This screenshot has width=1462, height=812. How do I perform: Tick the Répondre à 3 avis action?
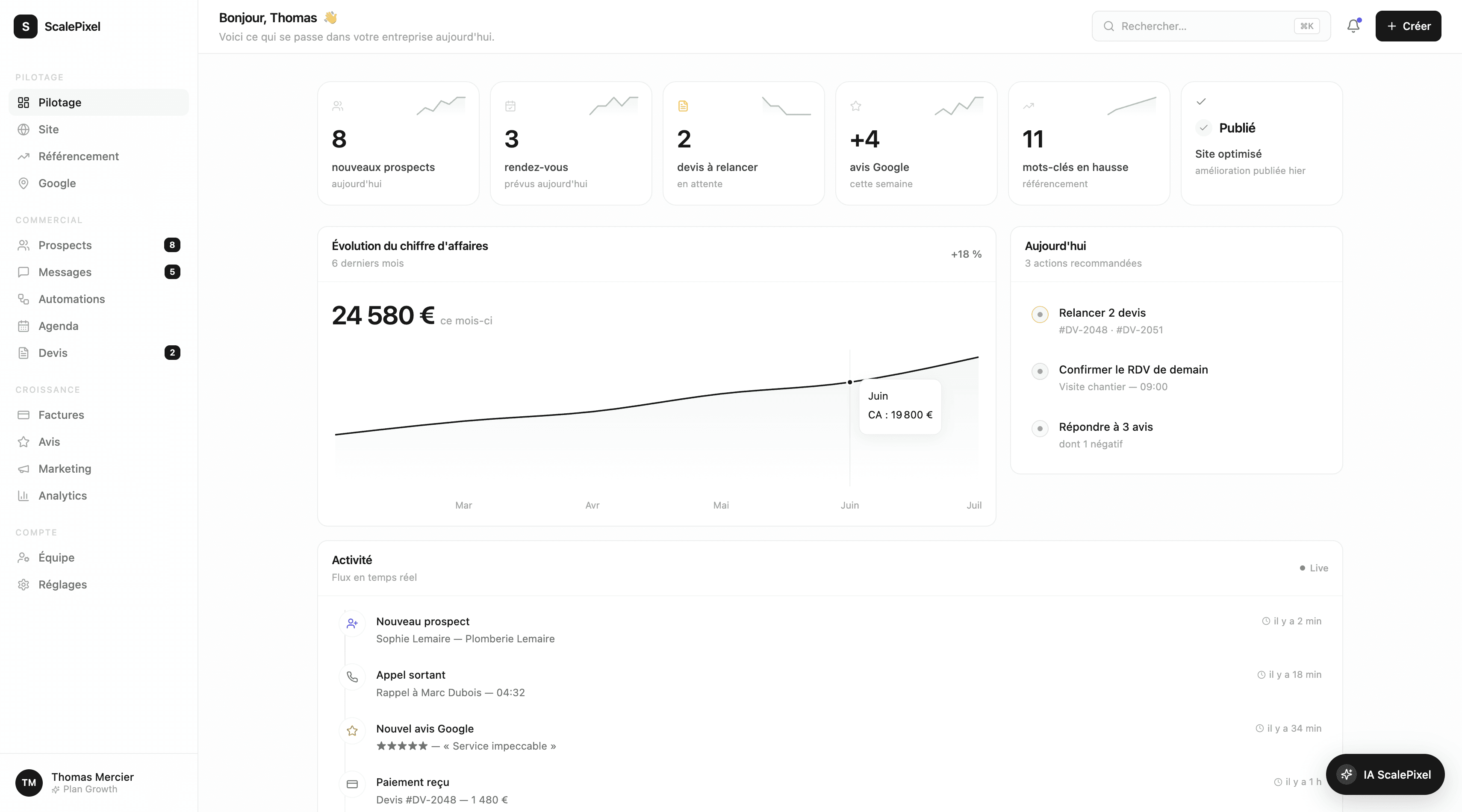1040,428
